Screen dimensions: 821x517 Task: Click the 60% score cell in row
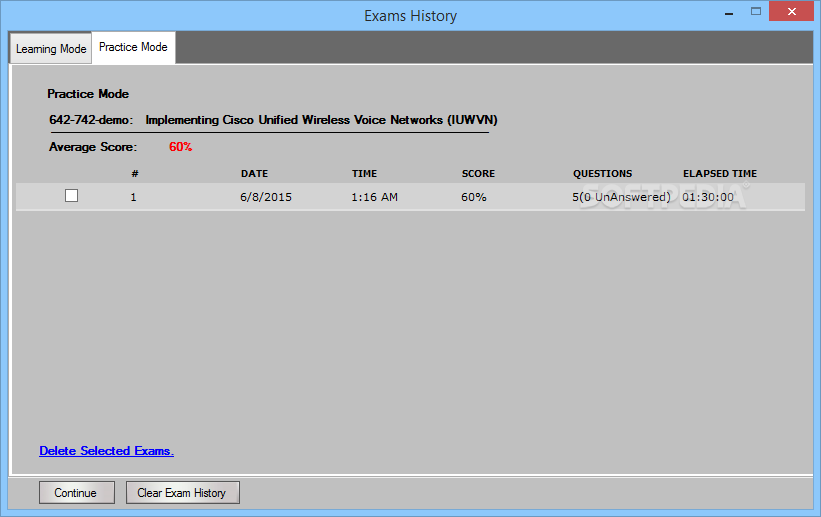point(474,197)
